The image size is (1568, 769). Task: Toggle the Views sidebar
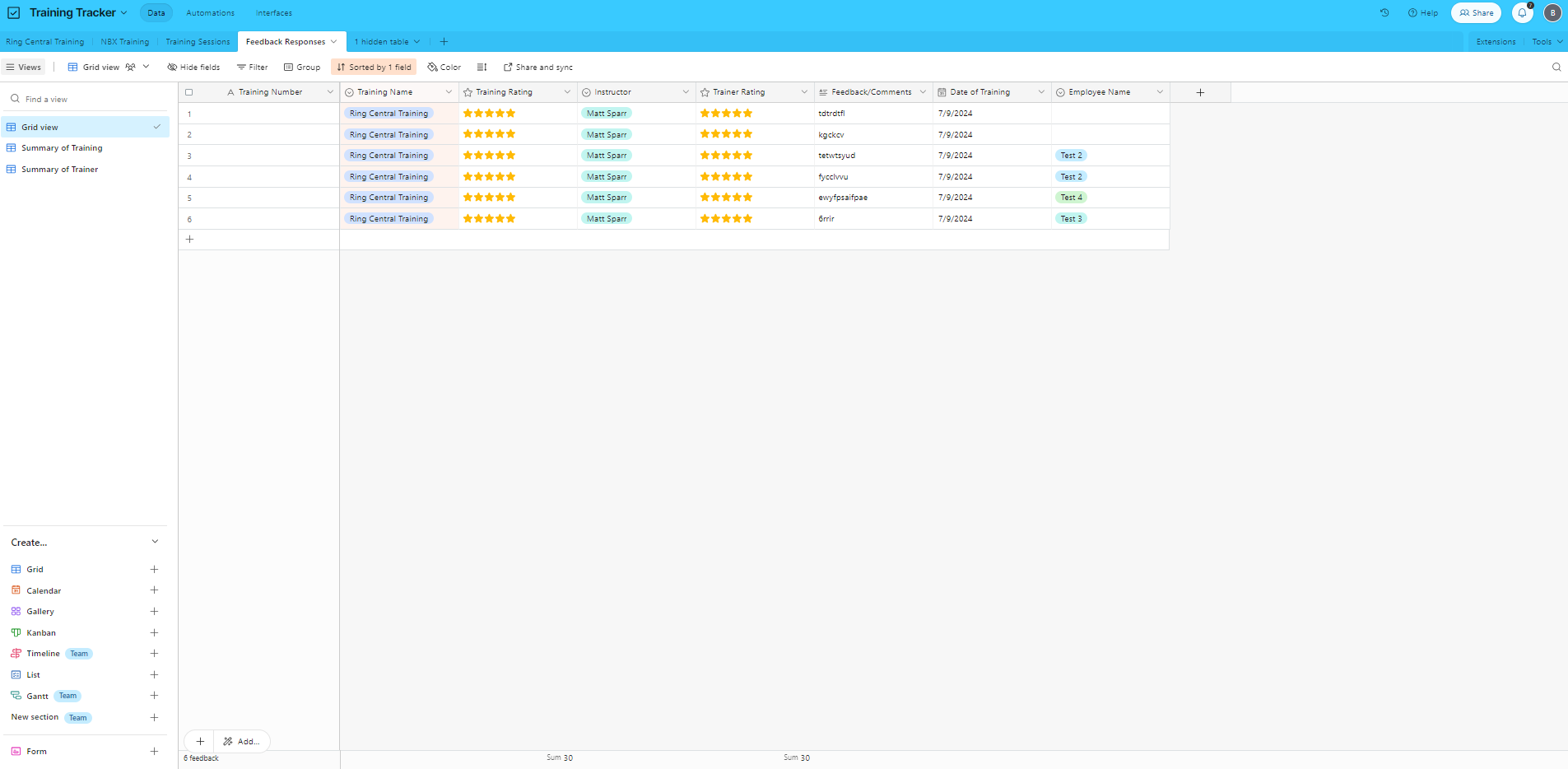pos(23,68)
